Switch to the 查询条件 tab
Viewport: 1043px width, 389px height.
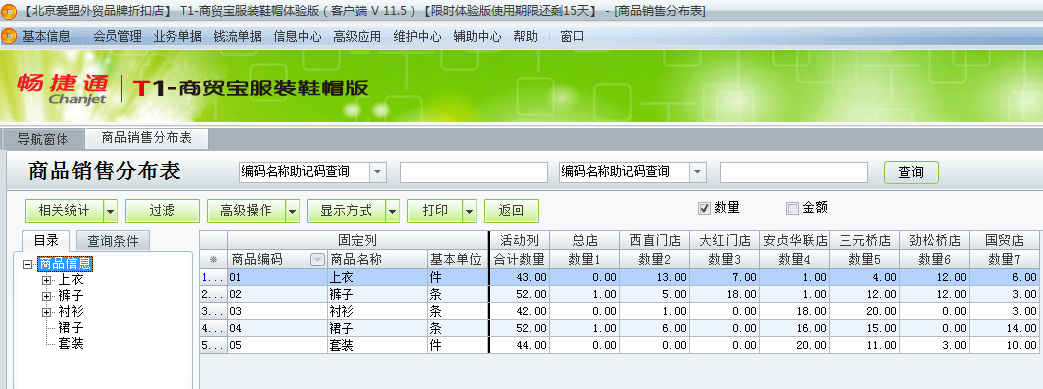pyautogui.click(x=112, y=241)
